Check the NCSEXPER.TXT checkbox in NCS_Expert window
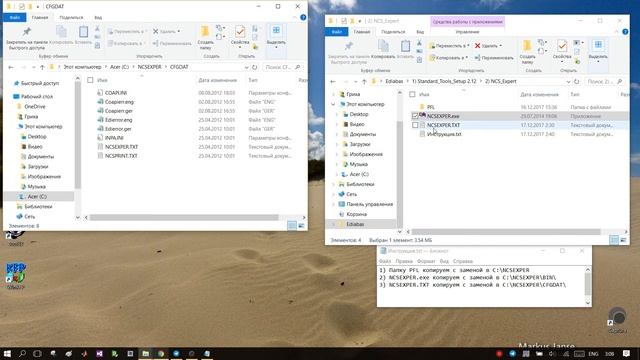Viewport: 640px width, 360px height. 415,125
